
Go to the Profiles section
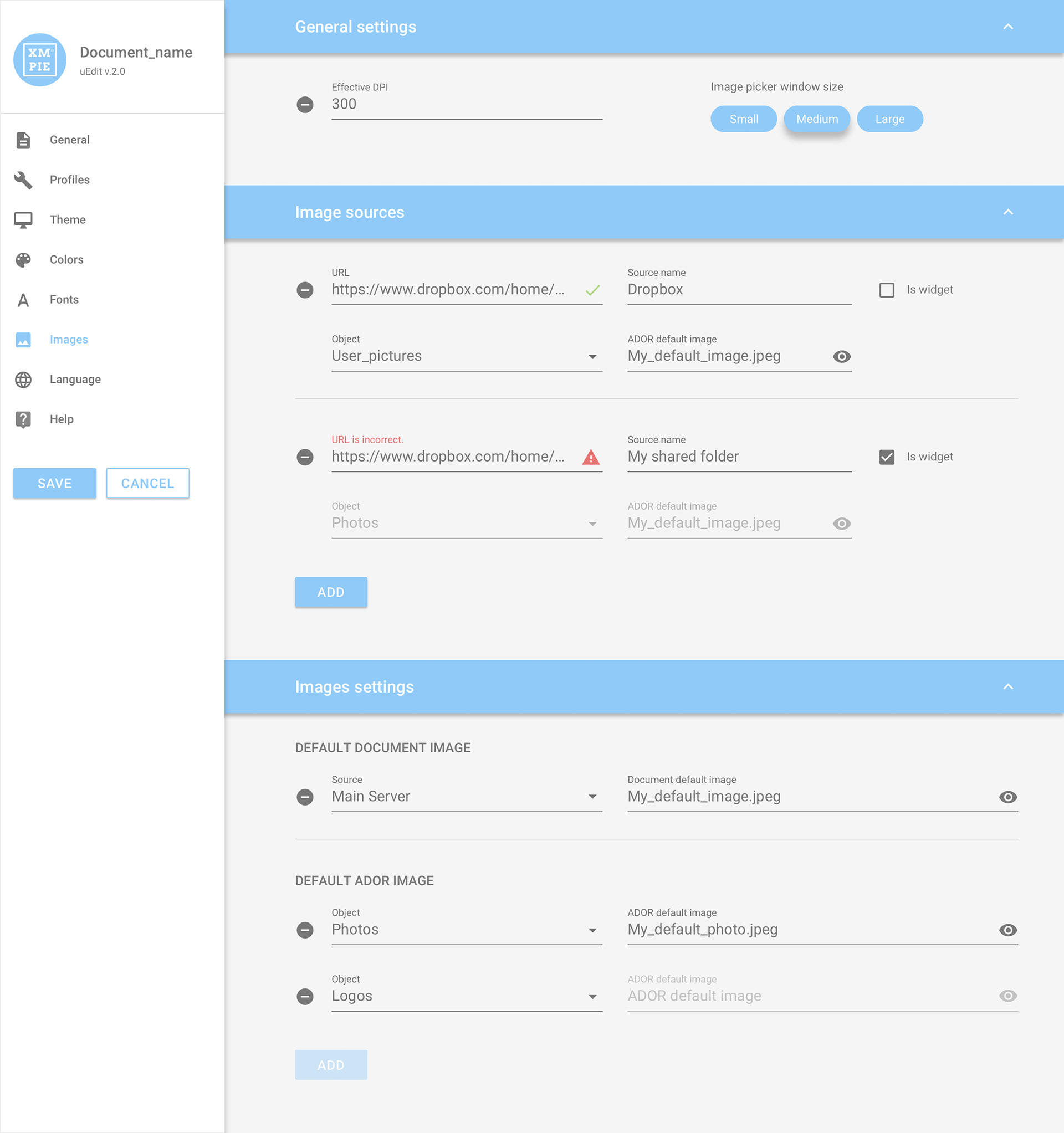tap(70, 180)
